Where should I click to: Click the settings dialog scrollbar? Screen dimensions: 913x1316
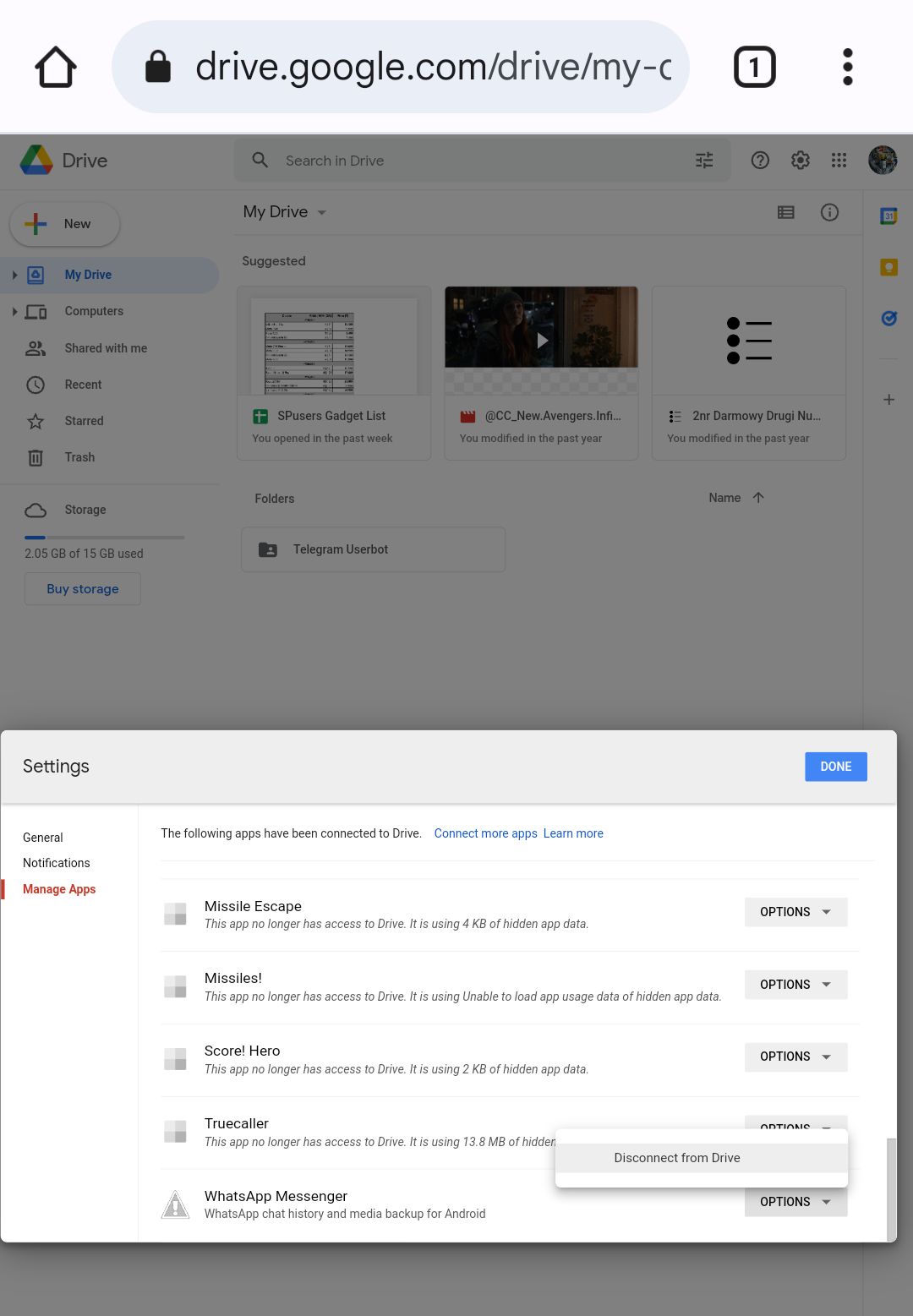click(x=891, y=1189)
